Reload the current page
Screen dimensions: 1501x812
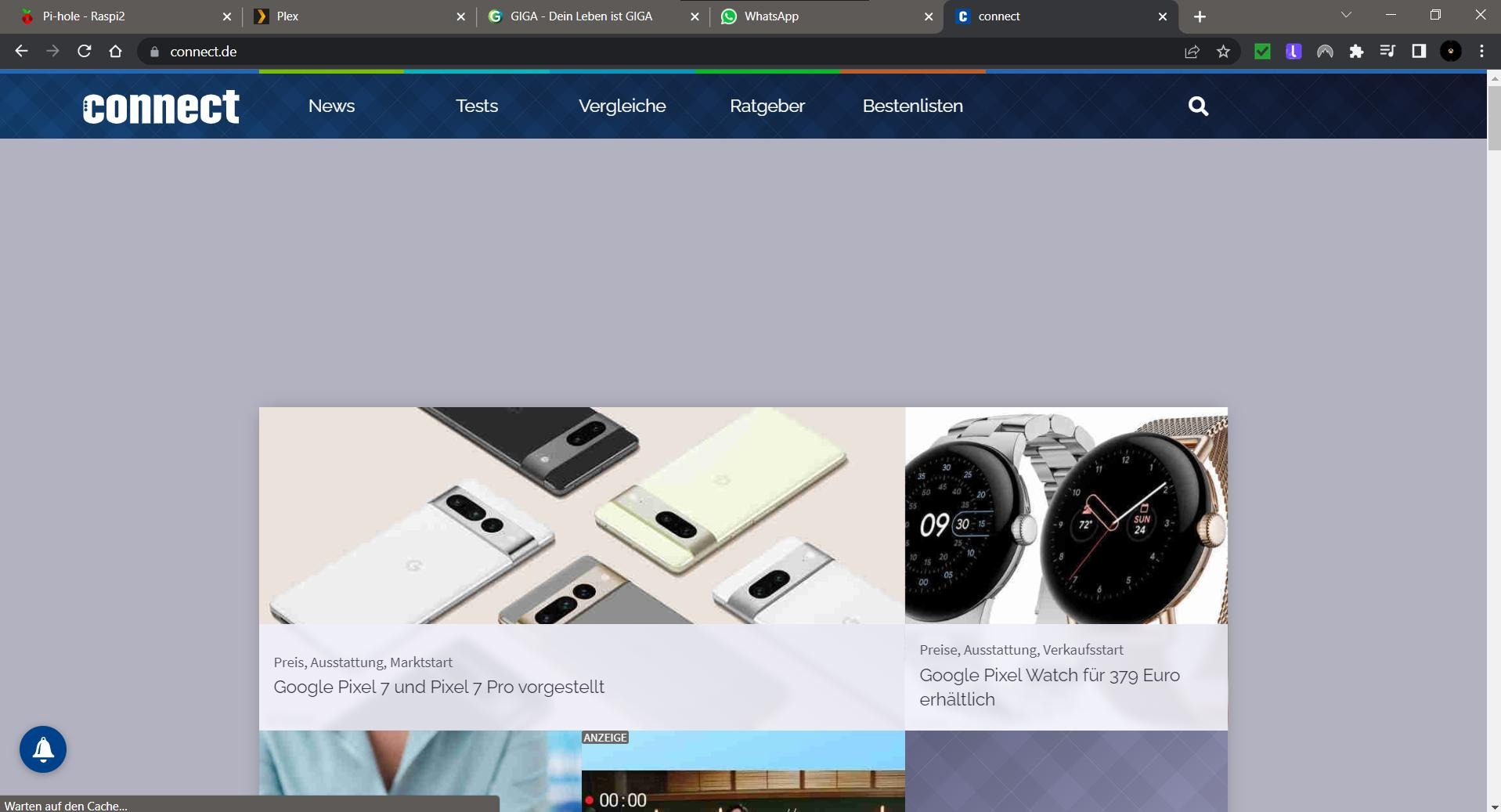tap(85, 52)
